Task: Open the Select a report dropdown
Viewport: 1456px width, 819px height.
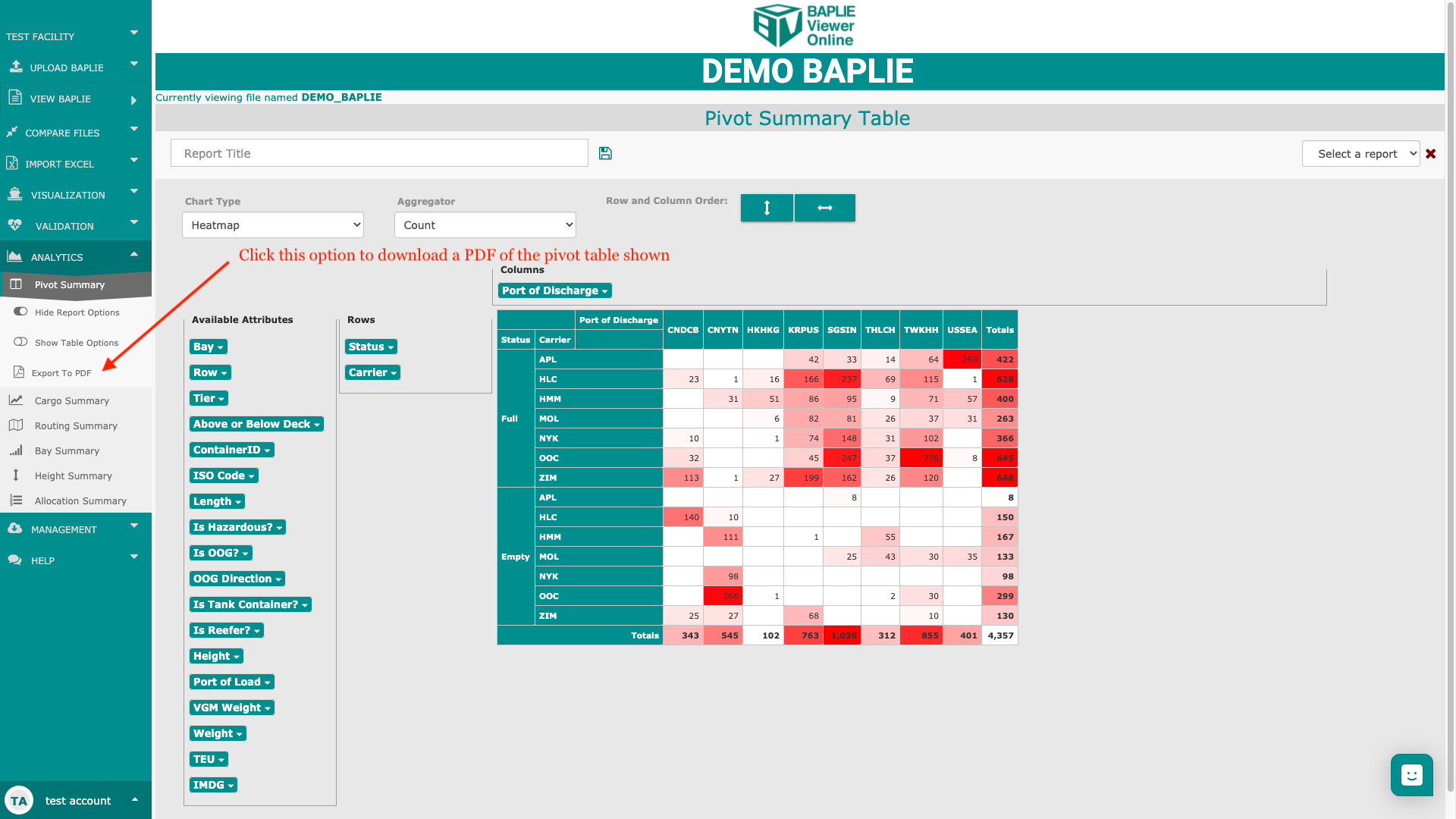Action: point(1360,154)
